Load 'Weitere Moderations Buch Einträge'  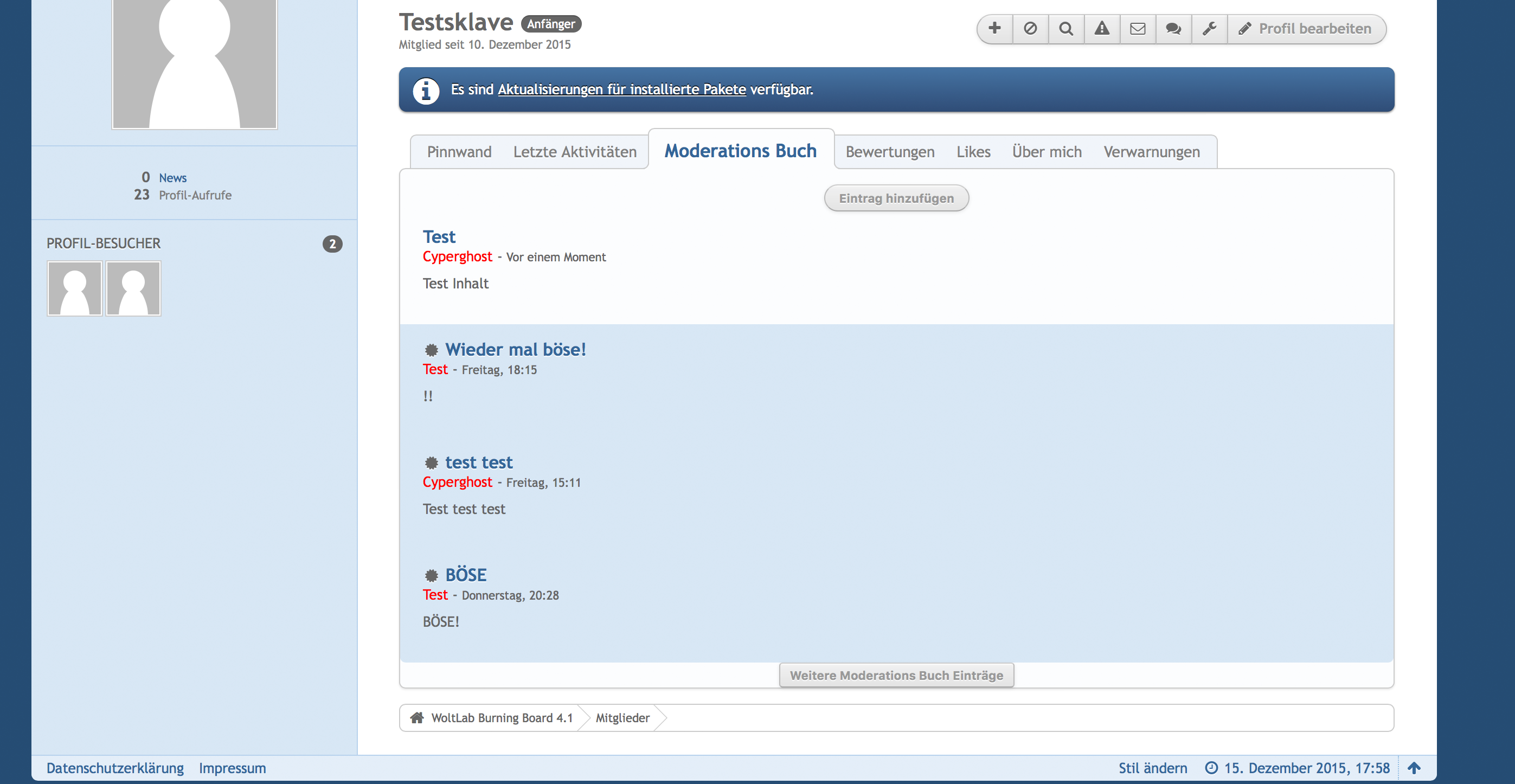[896, 675]
